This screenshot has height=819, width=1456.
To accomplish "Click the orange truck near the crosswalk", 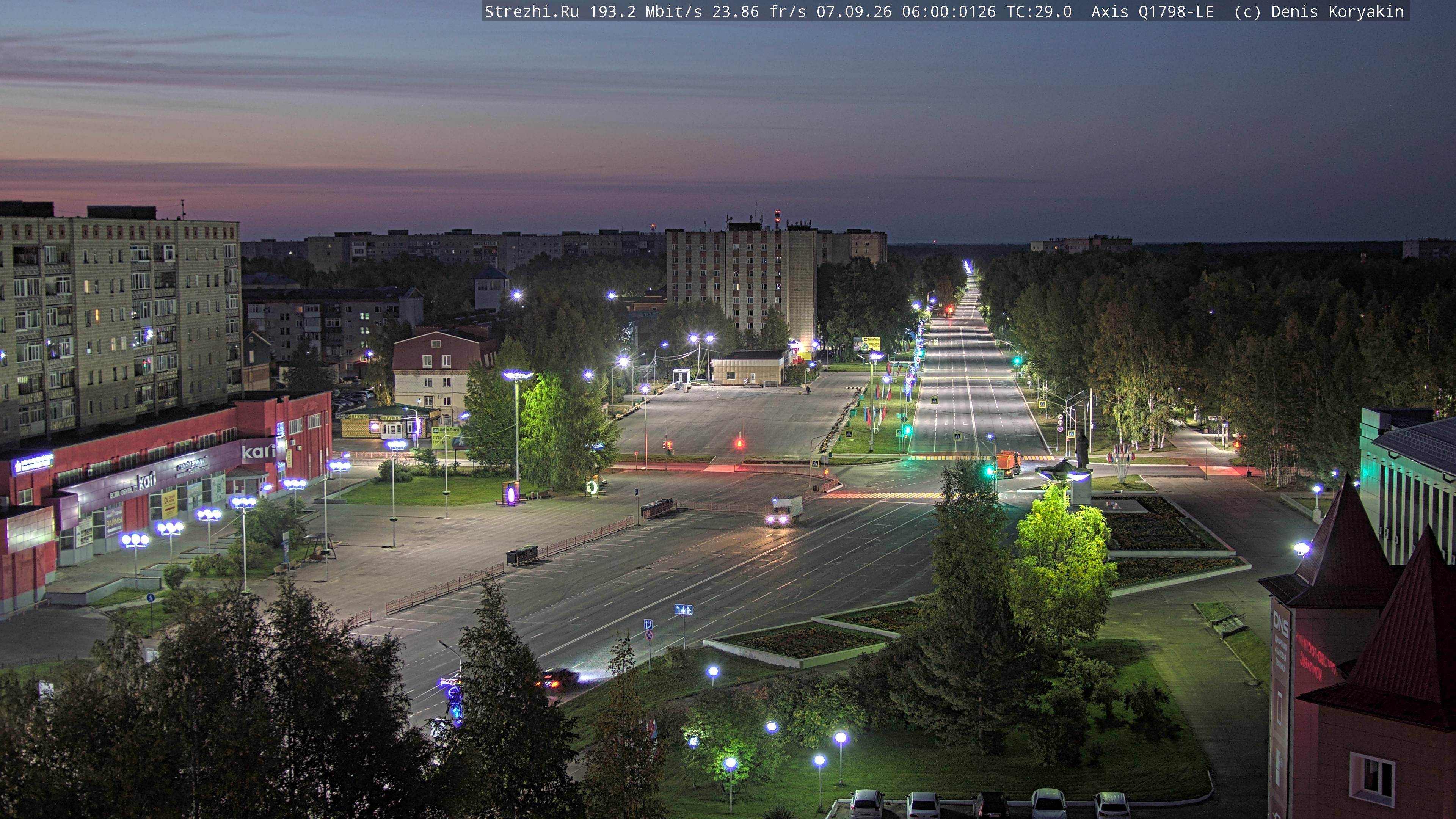I will pyautogui.click(x=1008, y=463).
